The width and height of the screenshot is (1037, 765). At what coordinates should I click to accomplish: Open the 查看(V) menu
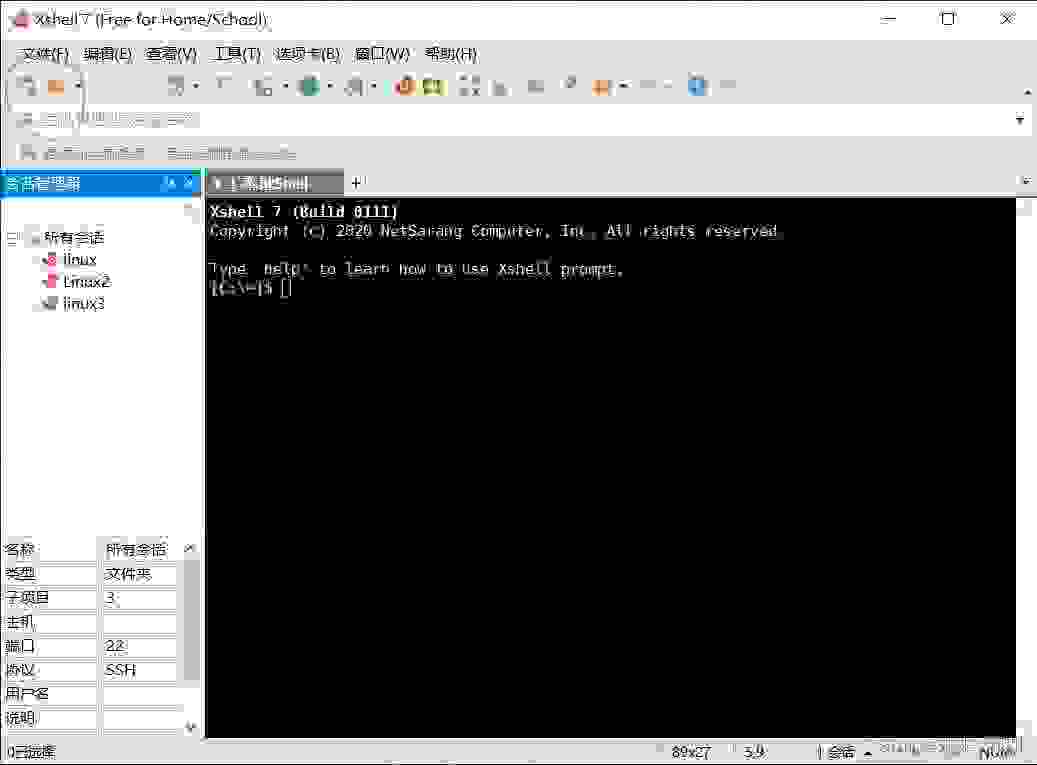coord(171,54)
